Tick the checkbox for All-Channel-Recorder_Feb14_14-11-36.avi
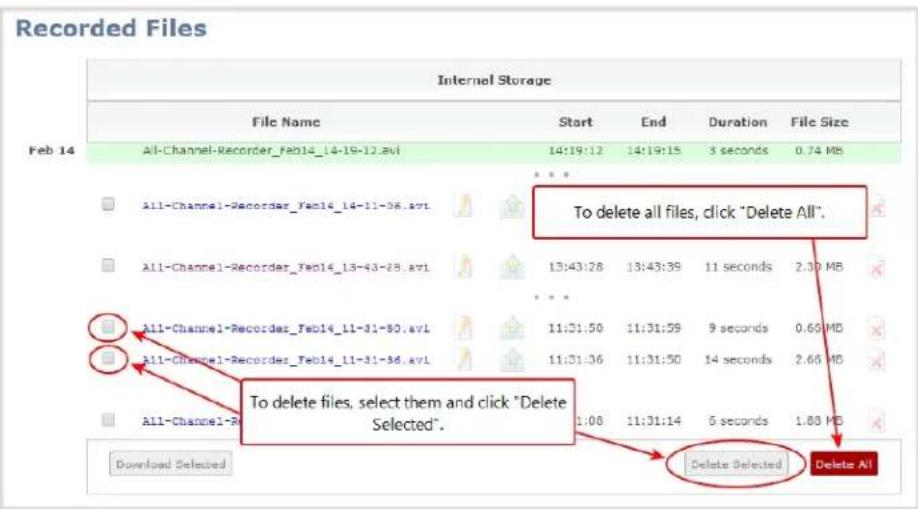This screenshot has height=509, width=918. [108, 204]
